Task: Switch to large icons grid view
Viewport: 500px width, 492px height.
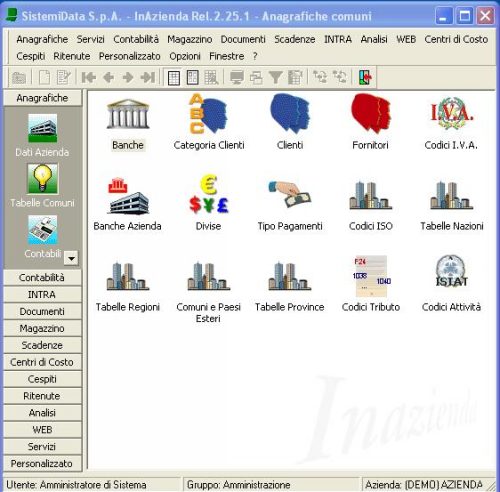Action: pos(174,78)
